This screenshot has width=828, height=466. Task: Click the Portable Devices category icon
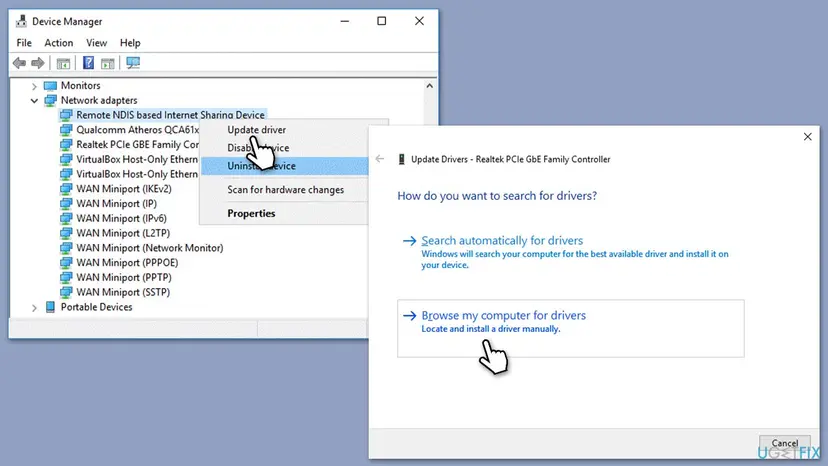50,307
